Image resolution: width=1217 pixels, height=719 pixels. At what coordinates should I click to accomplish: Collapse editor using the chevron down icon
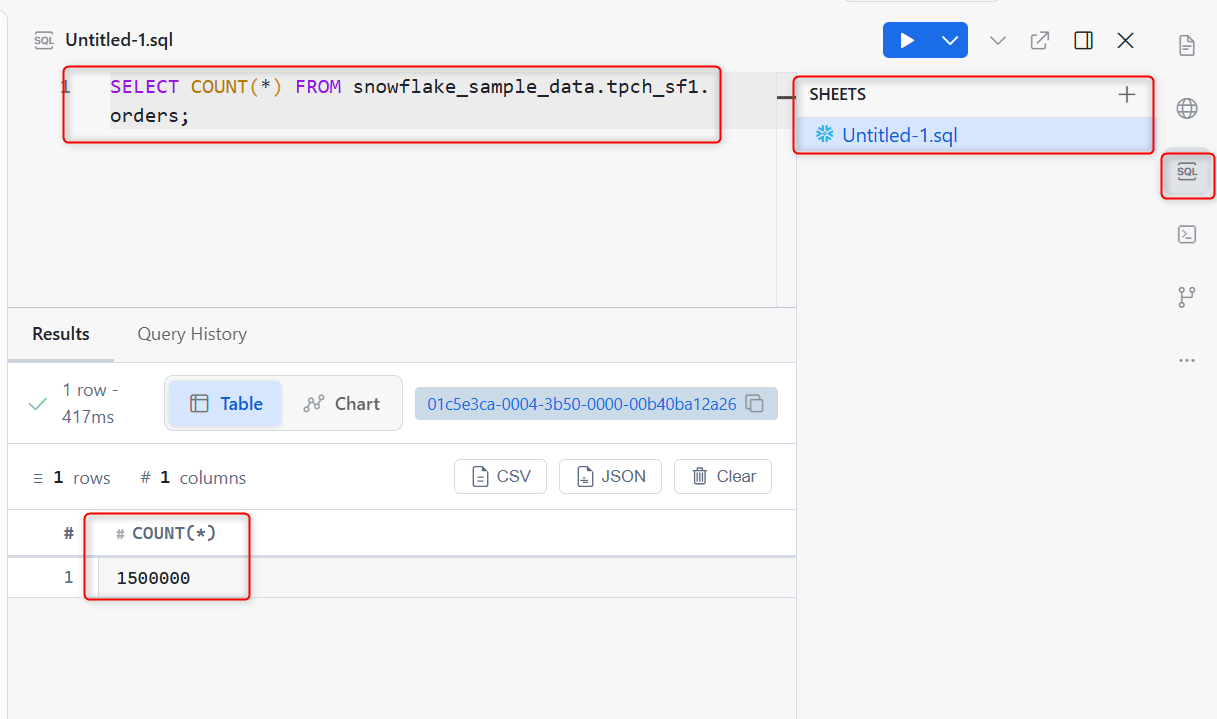click(997, 41)
